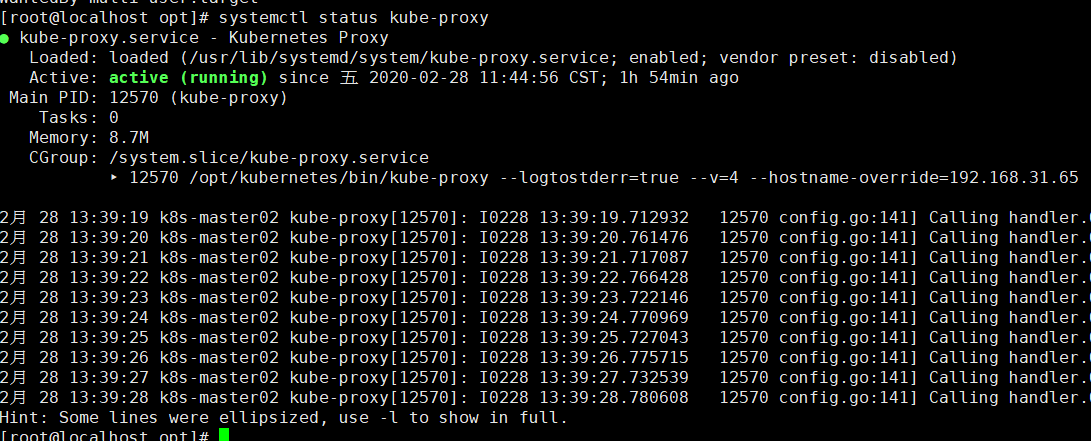Click "kube-proxy[12570]:" in the 13:39:22 log row
This screenshot has width=1091, height=441.
[x=379, y=278]
